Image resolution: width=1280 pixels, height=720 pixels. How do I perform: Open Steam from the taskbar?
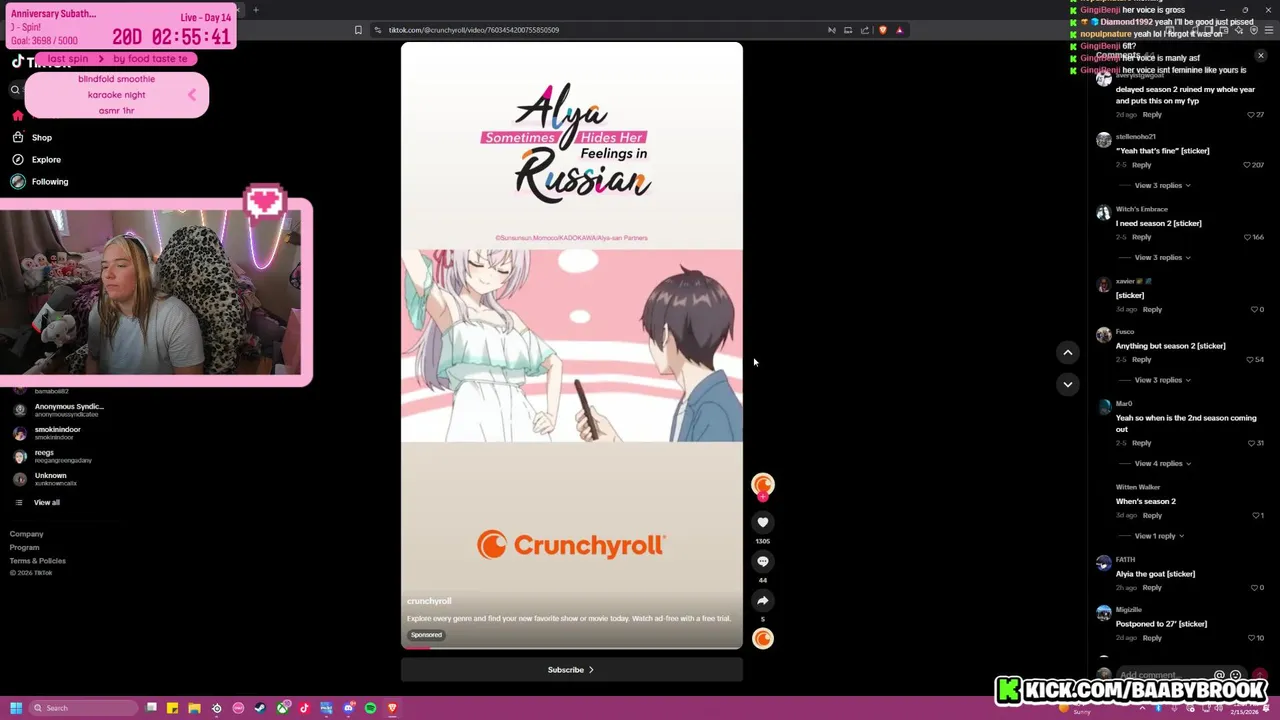coord(260,708)
